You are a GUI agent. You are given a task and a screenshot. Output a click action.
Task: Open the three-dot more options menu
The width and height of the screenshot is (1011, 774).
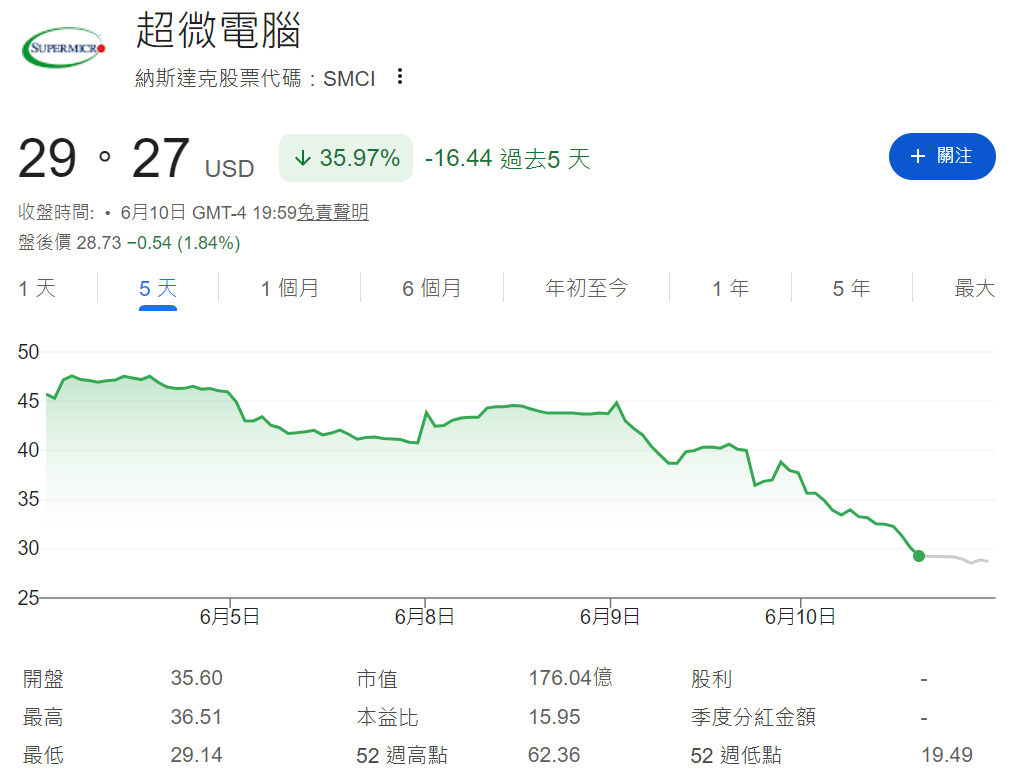point(400,77)
